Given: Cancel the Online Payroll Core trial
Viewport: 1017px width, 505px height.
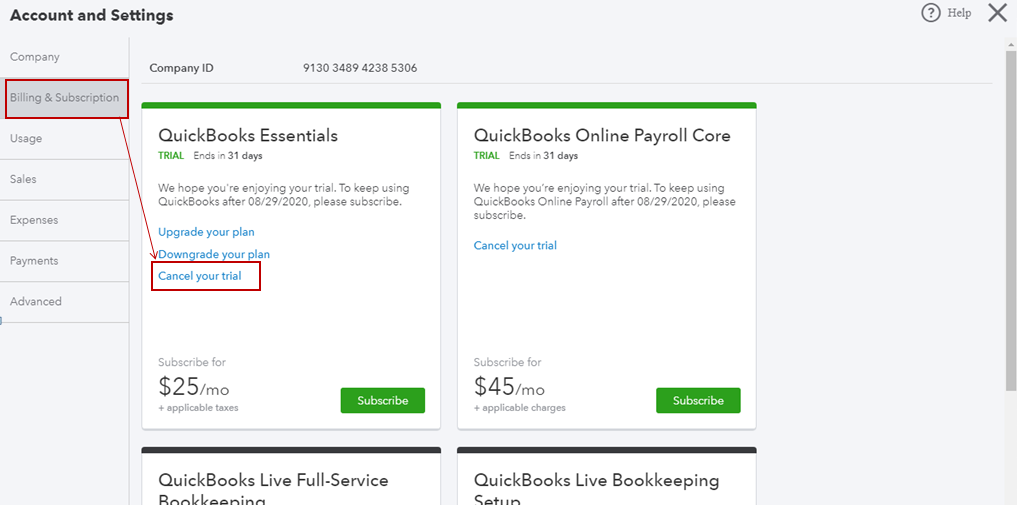Looking at the screenshot, I should click(x=515, y=246).
